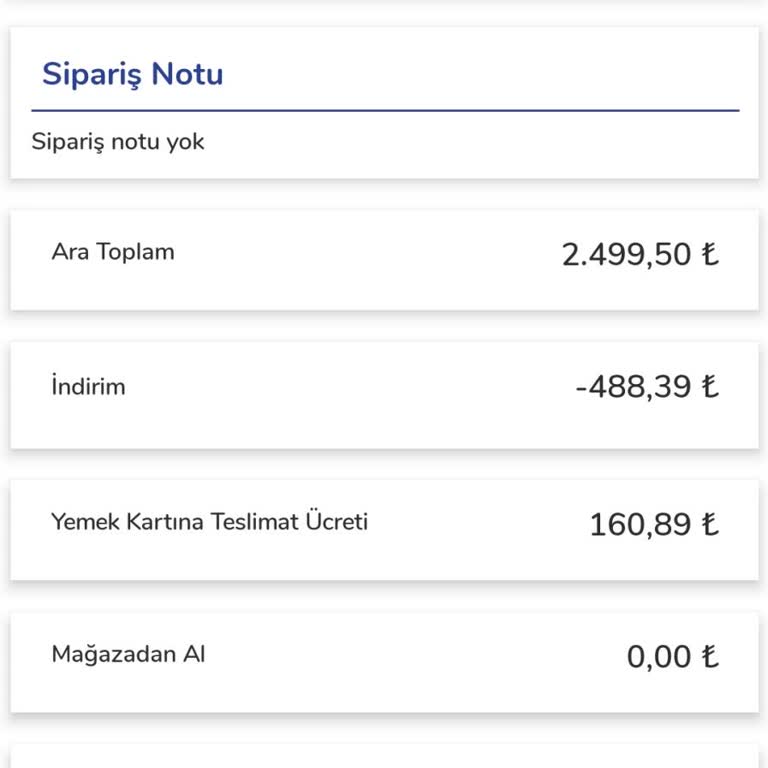Select the 2.499,50 subtotal digits
This screenshot has height=768, width=768.
(626, 254)
